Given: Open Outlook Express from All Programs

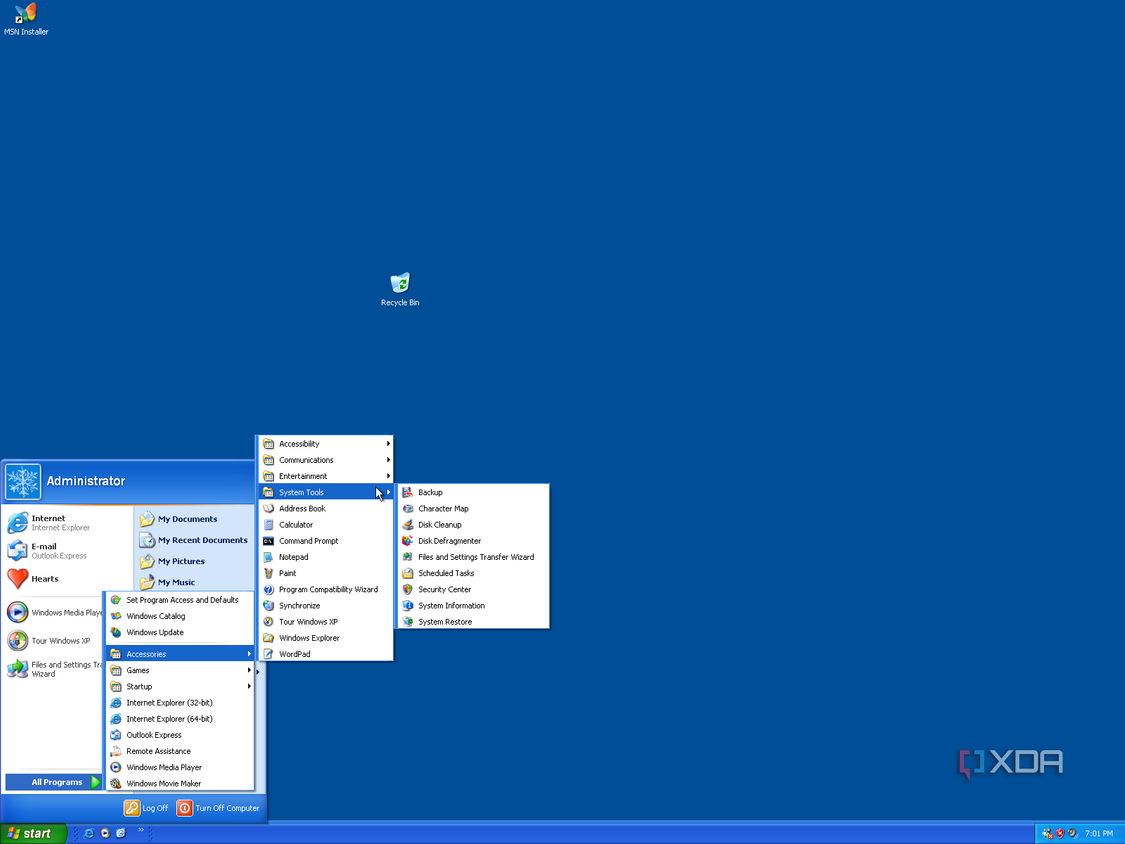Looking at the screenshot, I should click(180, 735).
